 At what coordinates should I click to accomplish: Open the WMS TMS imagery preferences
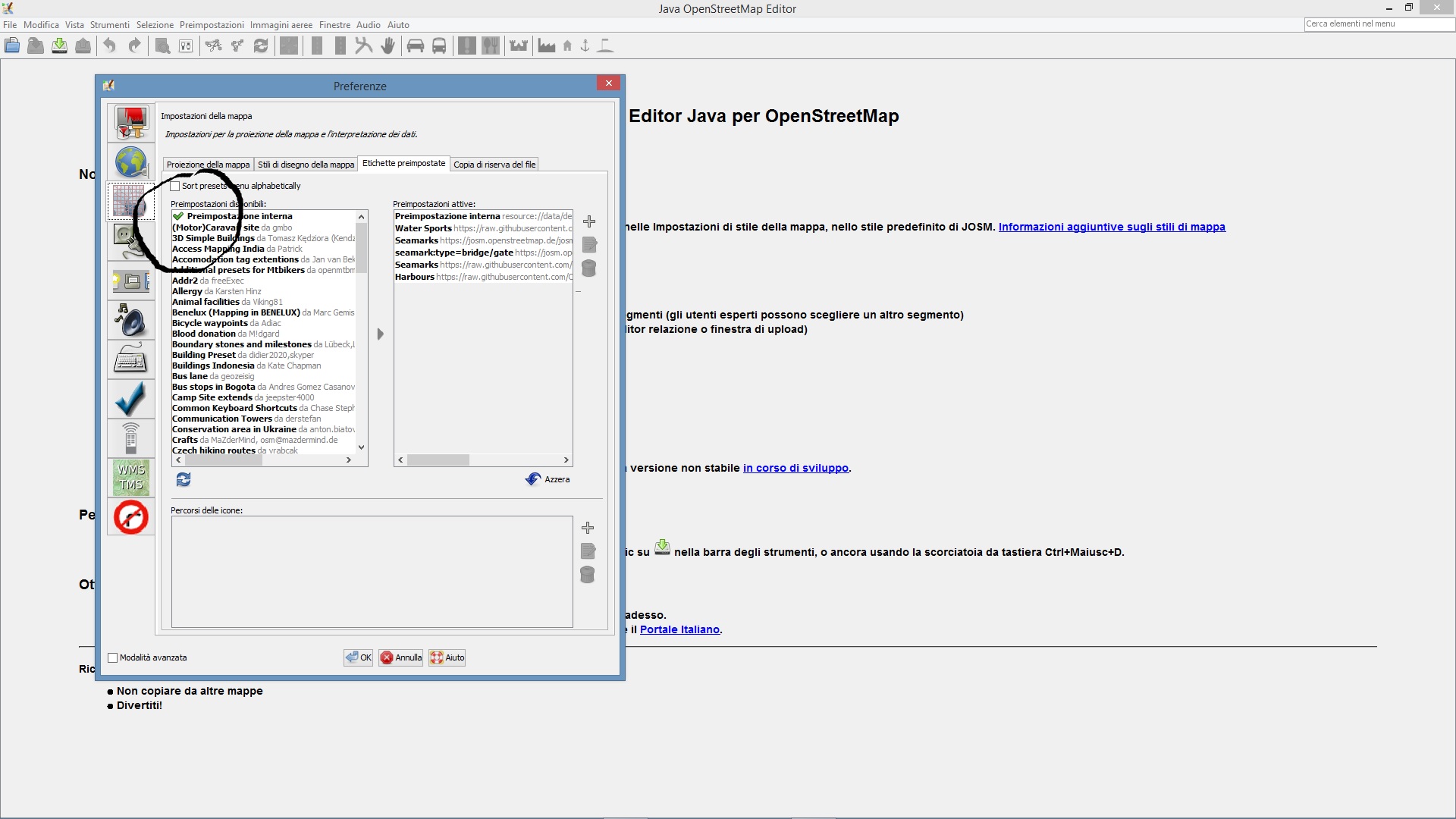(x=130, y=477)
